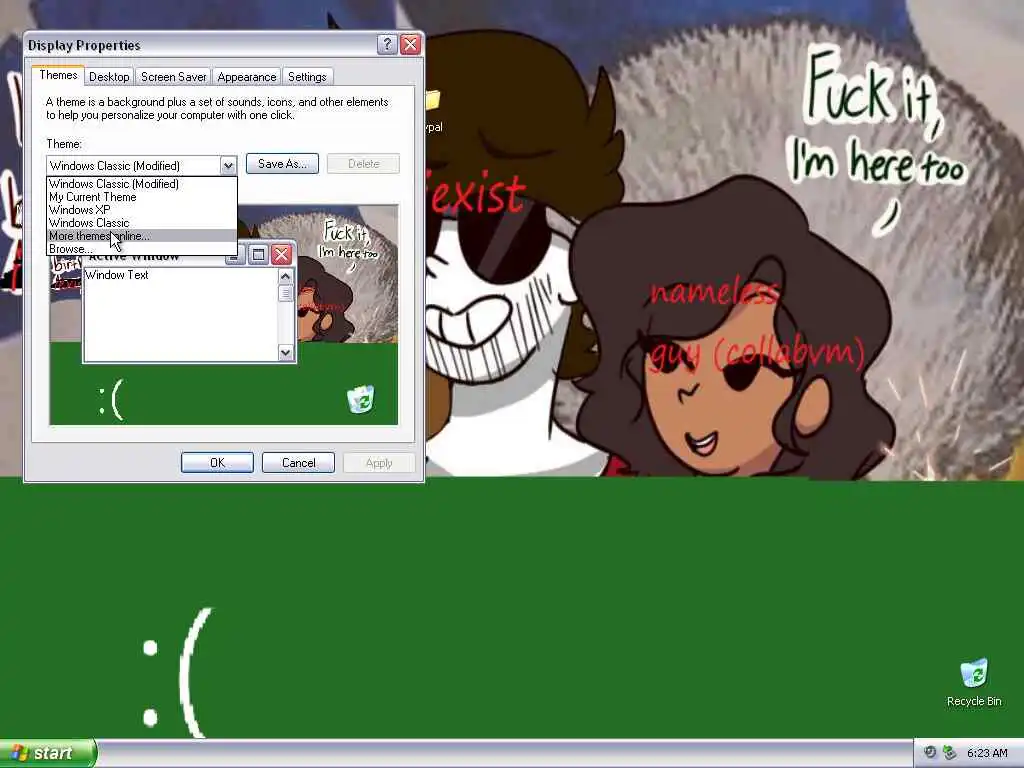Click the preview window's scroll up arrow
The image size is (1024, 768).
(x=285, y=277)
